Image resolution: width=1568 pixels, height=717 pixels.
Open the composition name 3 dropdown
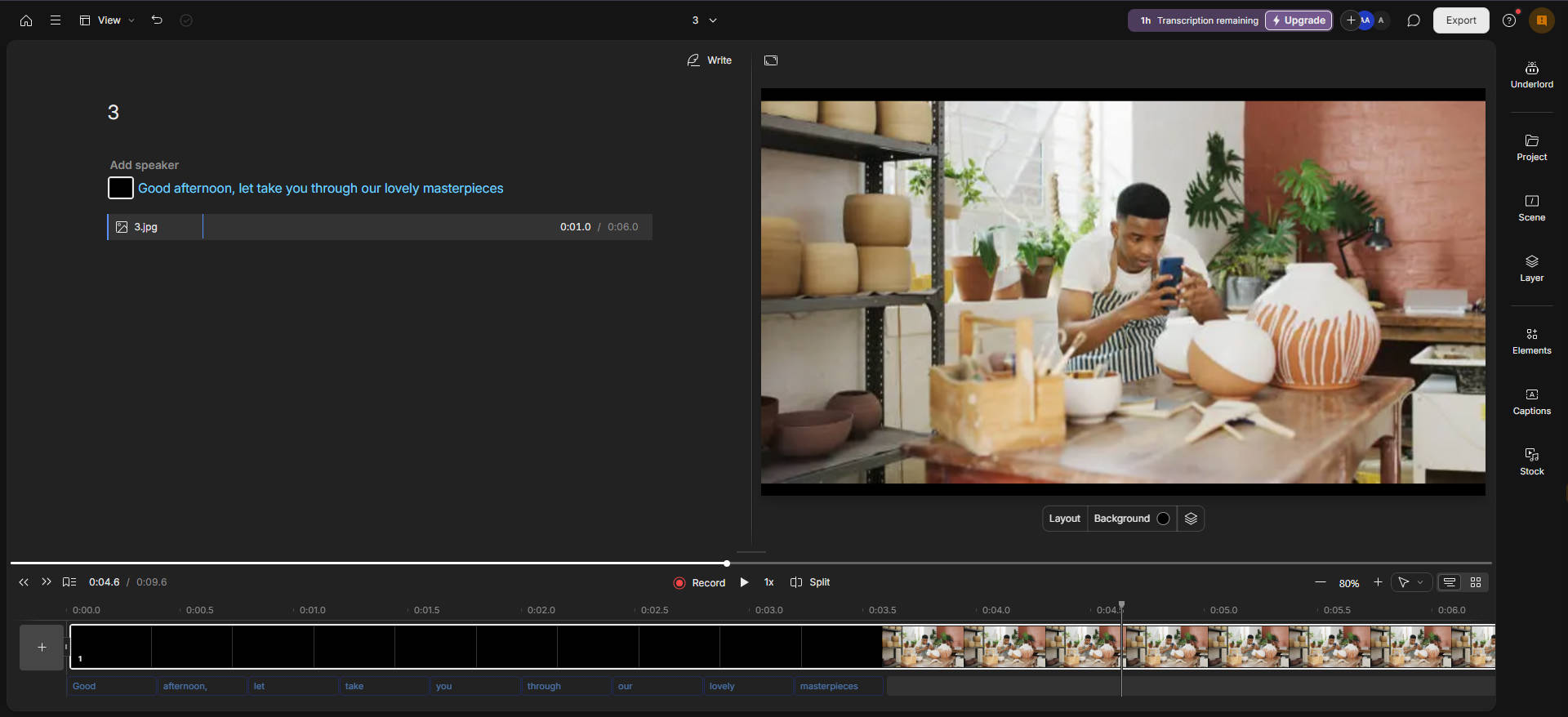click(x=704, y=20)
